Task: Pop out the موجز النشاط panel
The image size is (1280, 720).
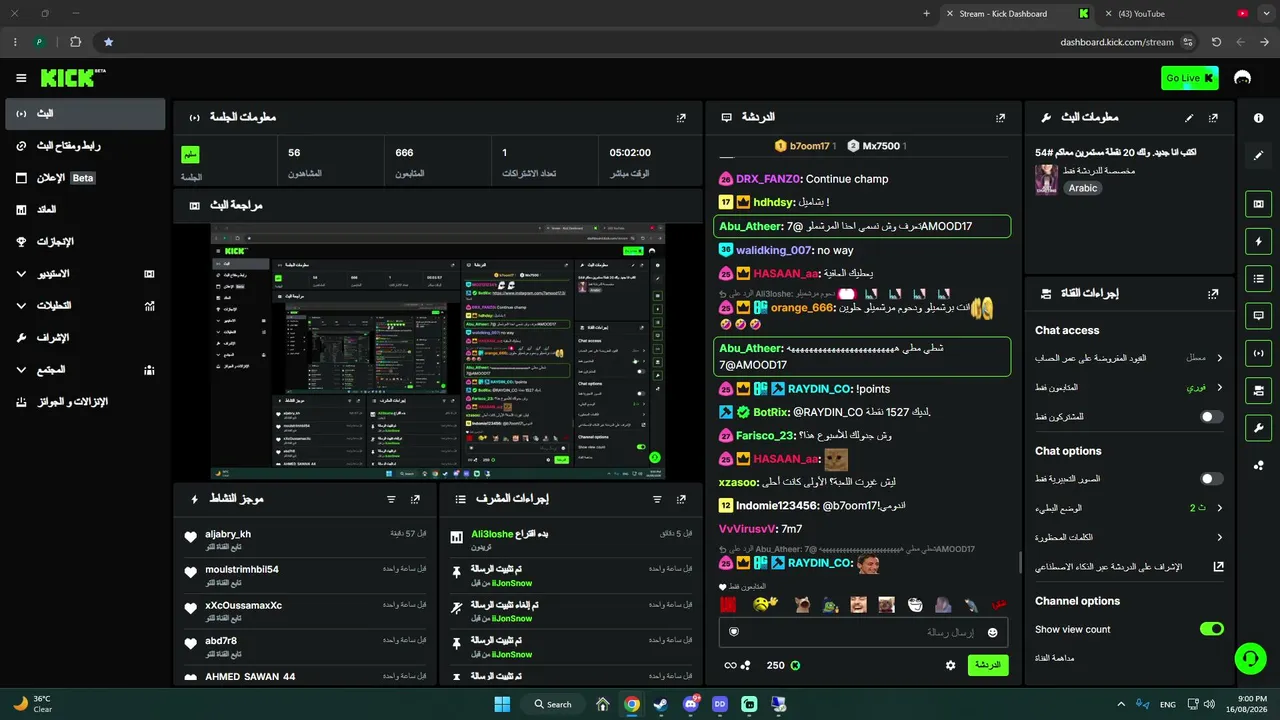Action: click(x=415, y=498)
